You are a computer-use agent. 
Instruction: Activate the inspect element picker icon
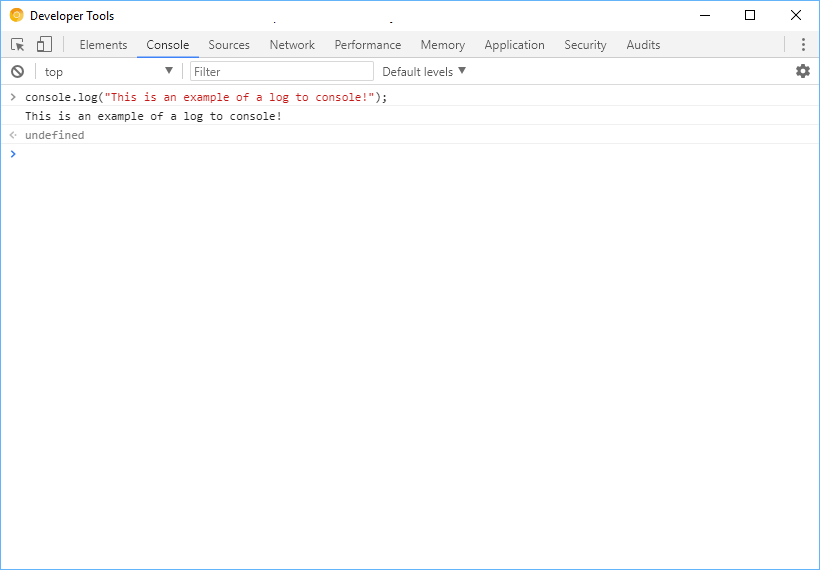click(18, 44)
